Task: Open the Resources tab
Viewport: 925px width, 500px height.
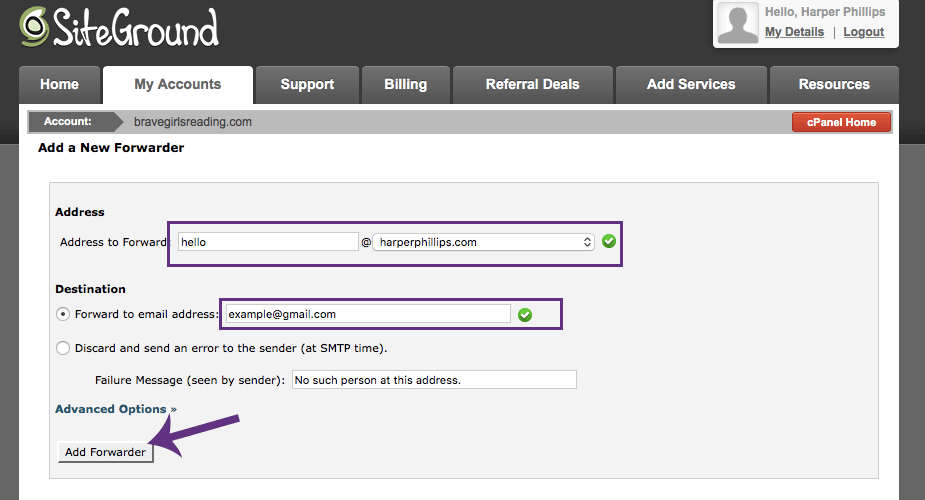Action: 834,85
